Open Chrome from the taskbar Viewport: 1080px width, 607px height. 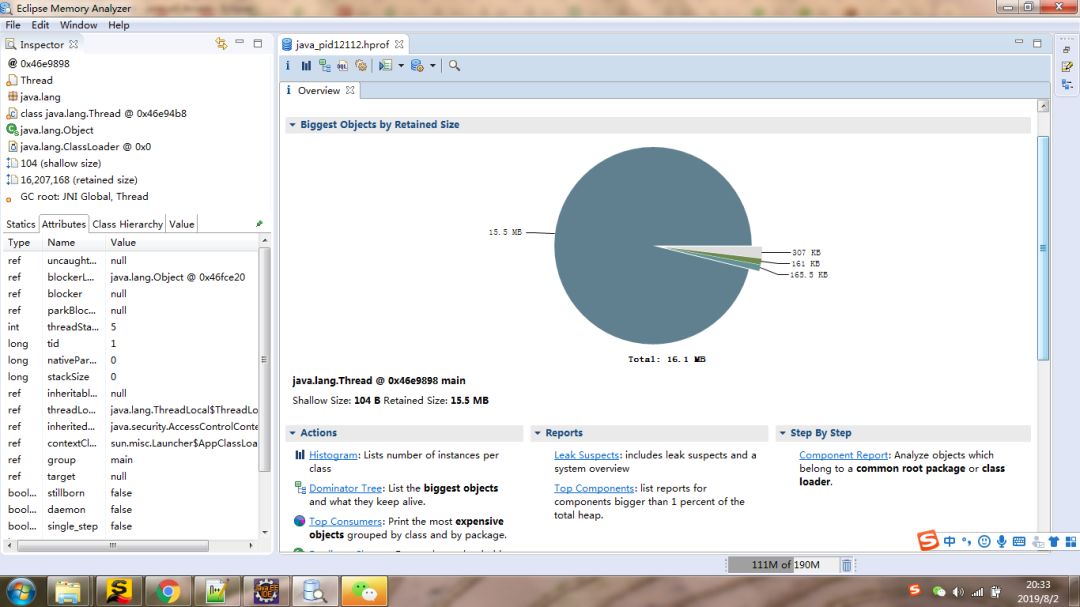coord(167,592)
